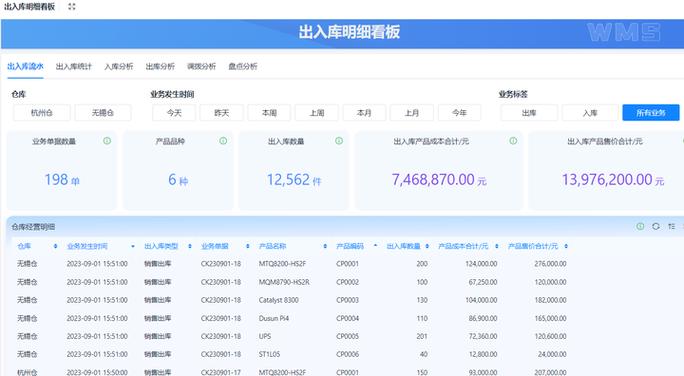
Task: Open info icon on 出入库产品成本合计 card
Action: tap(513, 141)
